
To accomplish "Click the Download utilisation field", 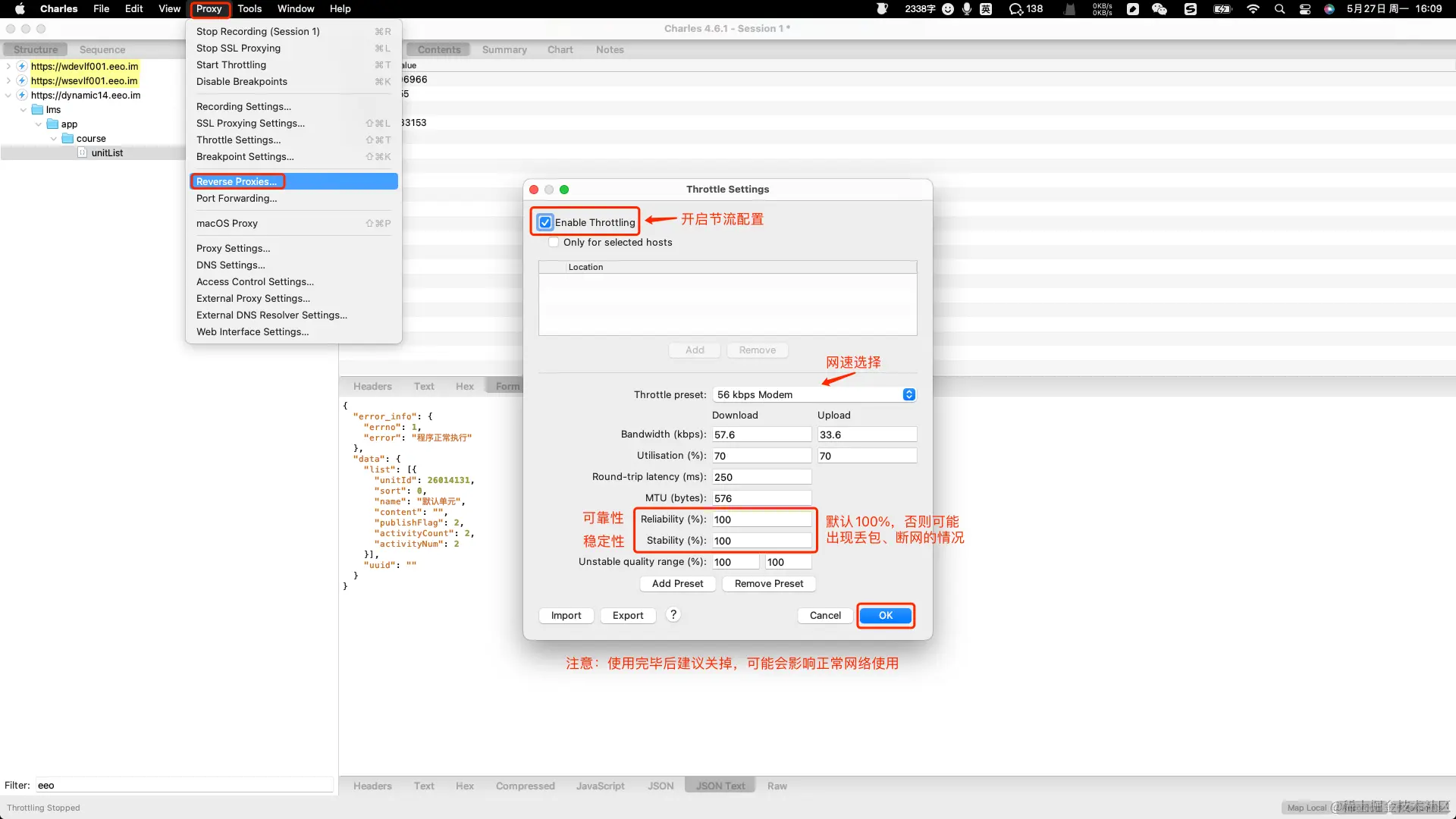I will 761,456.
